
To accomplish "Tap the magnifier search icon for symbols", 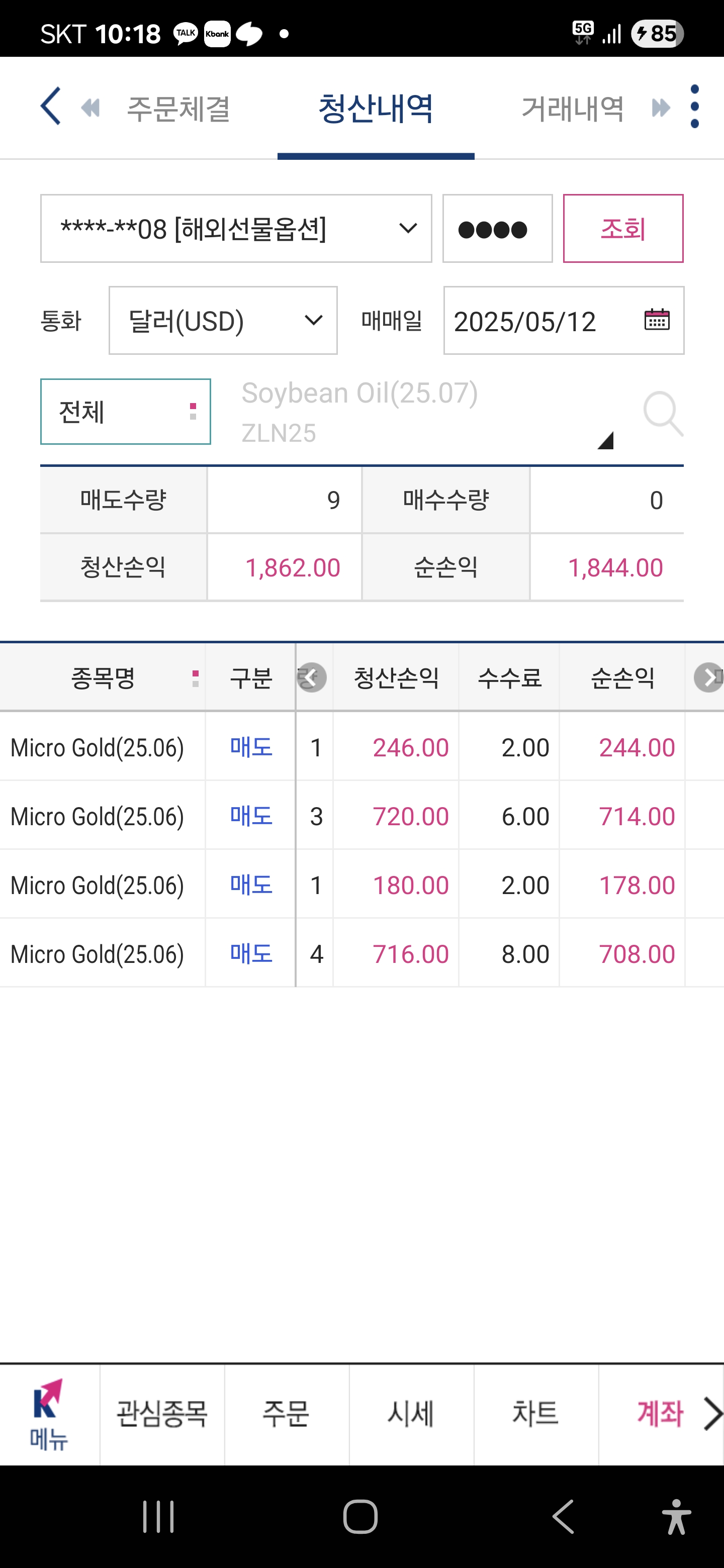I will [x=663, y=413].
